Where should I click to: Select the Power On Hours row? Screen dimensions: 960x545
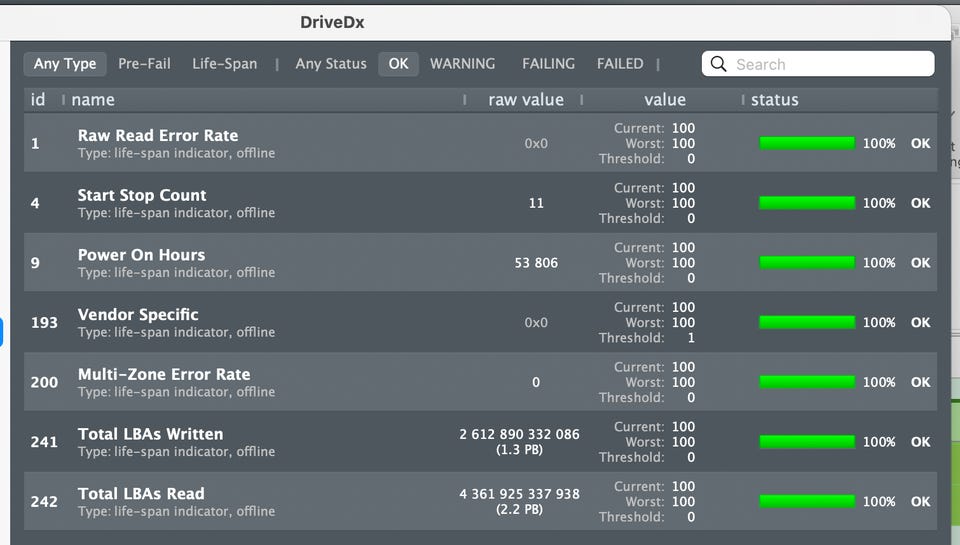tap(481, 263)
